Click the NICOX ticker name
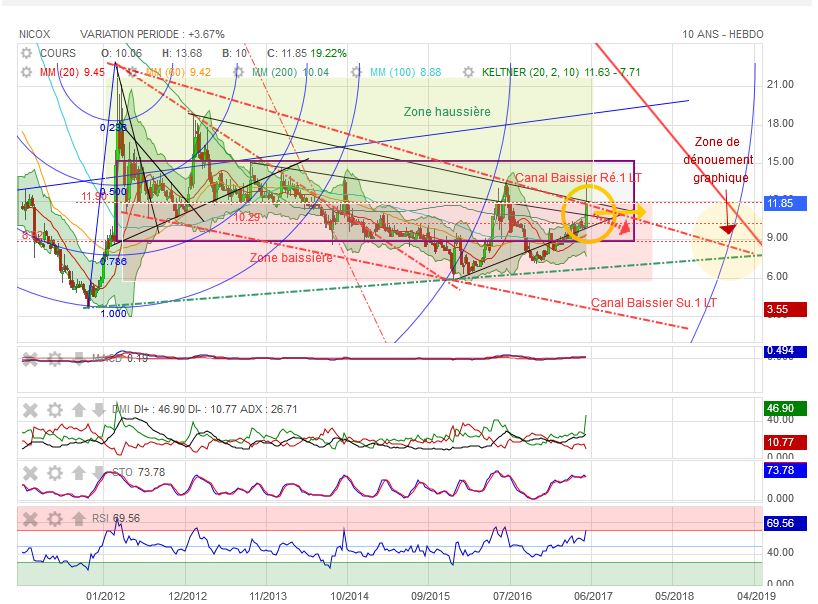 (x=34, y=34)
